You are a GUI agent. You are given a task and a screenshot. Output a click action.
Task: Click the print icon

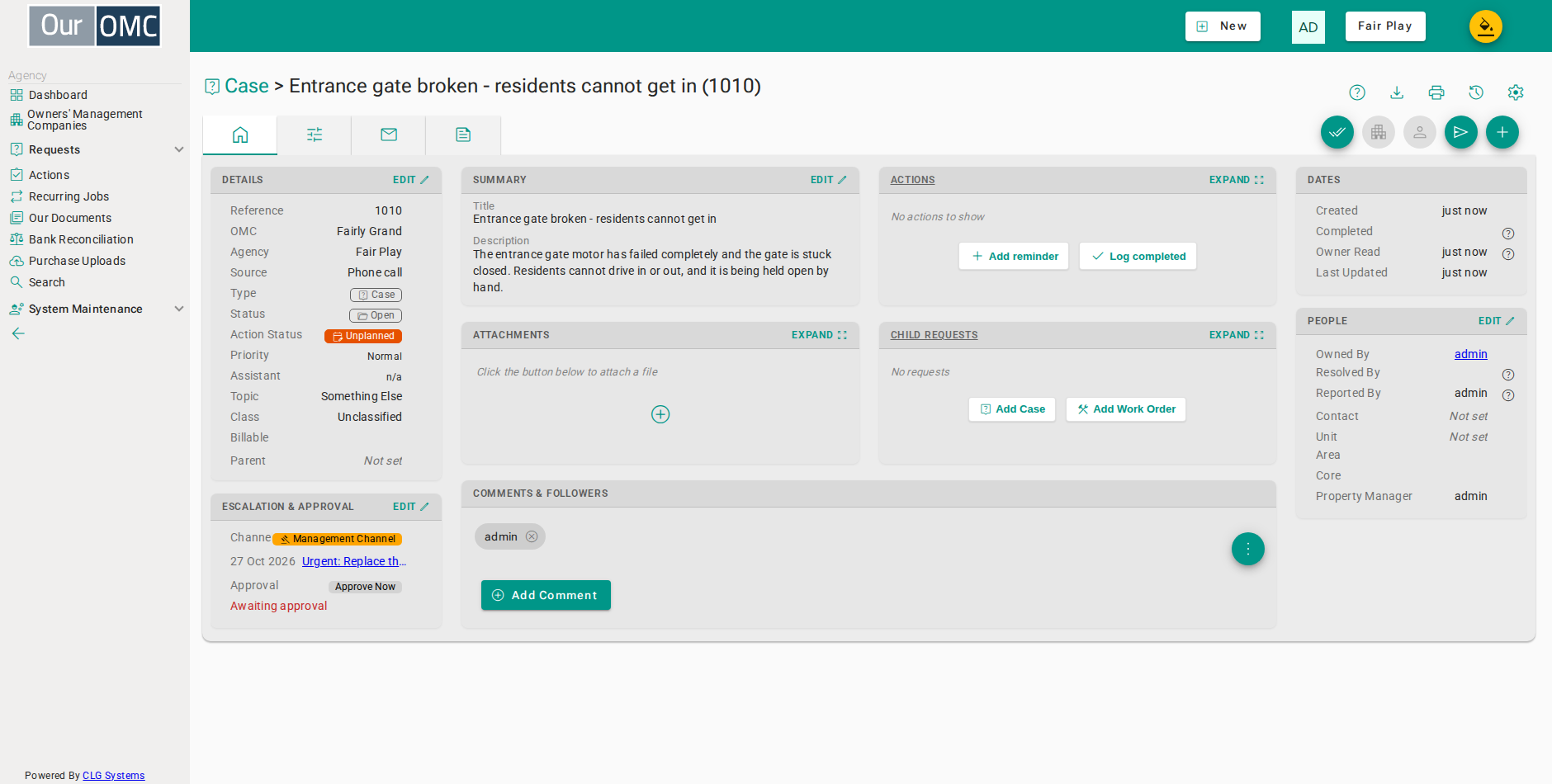[1436, 92]
